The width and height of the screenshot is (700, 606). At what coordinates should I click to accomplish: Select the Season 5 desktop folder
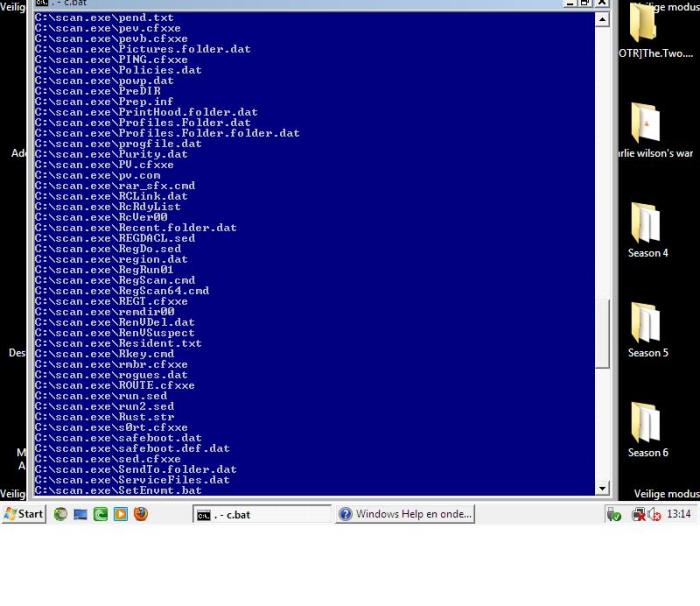[648, 330]
